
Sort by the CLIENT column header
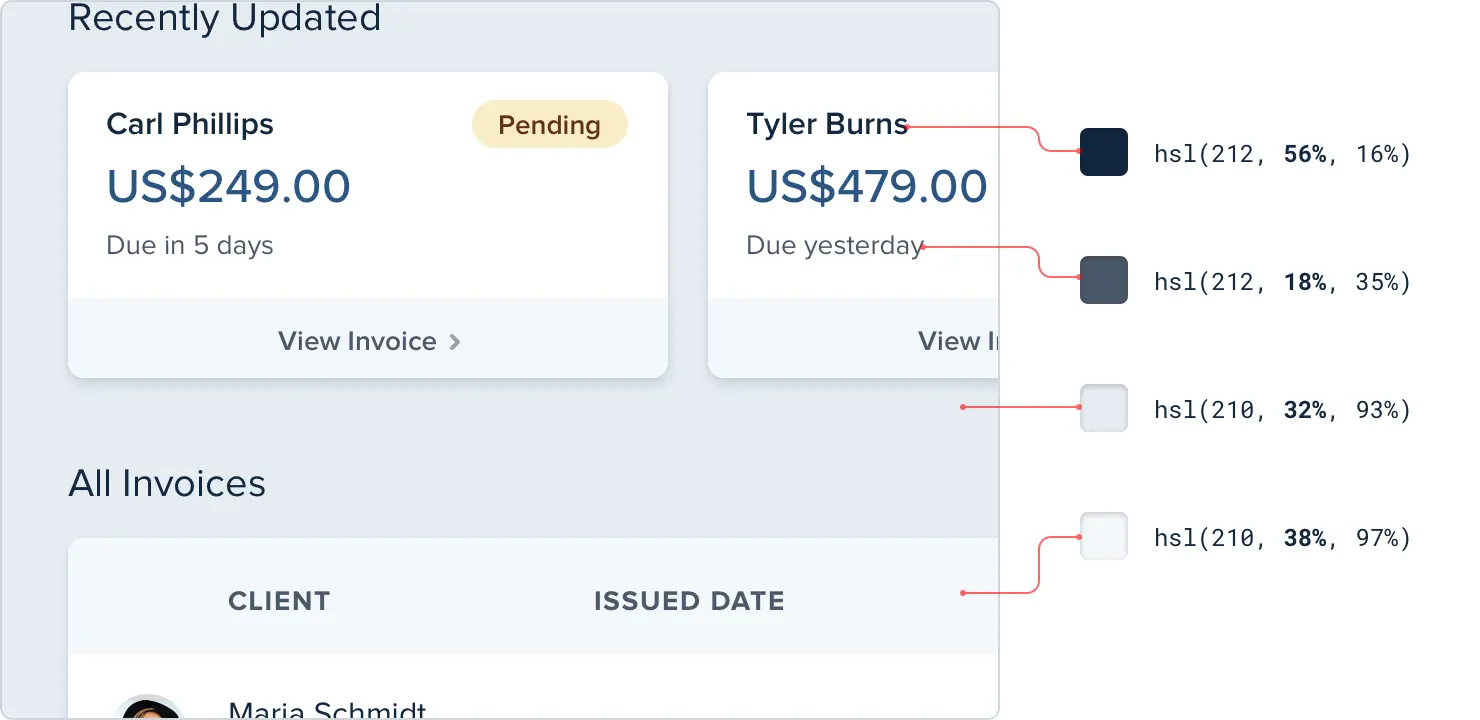(x=279, y=601)
